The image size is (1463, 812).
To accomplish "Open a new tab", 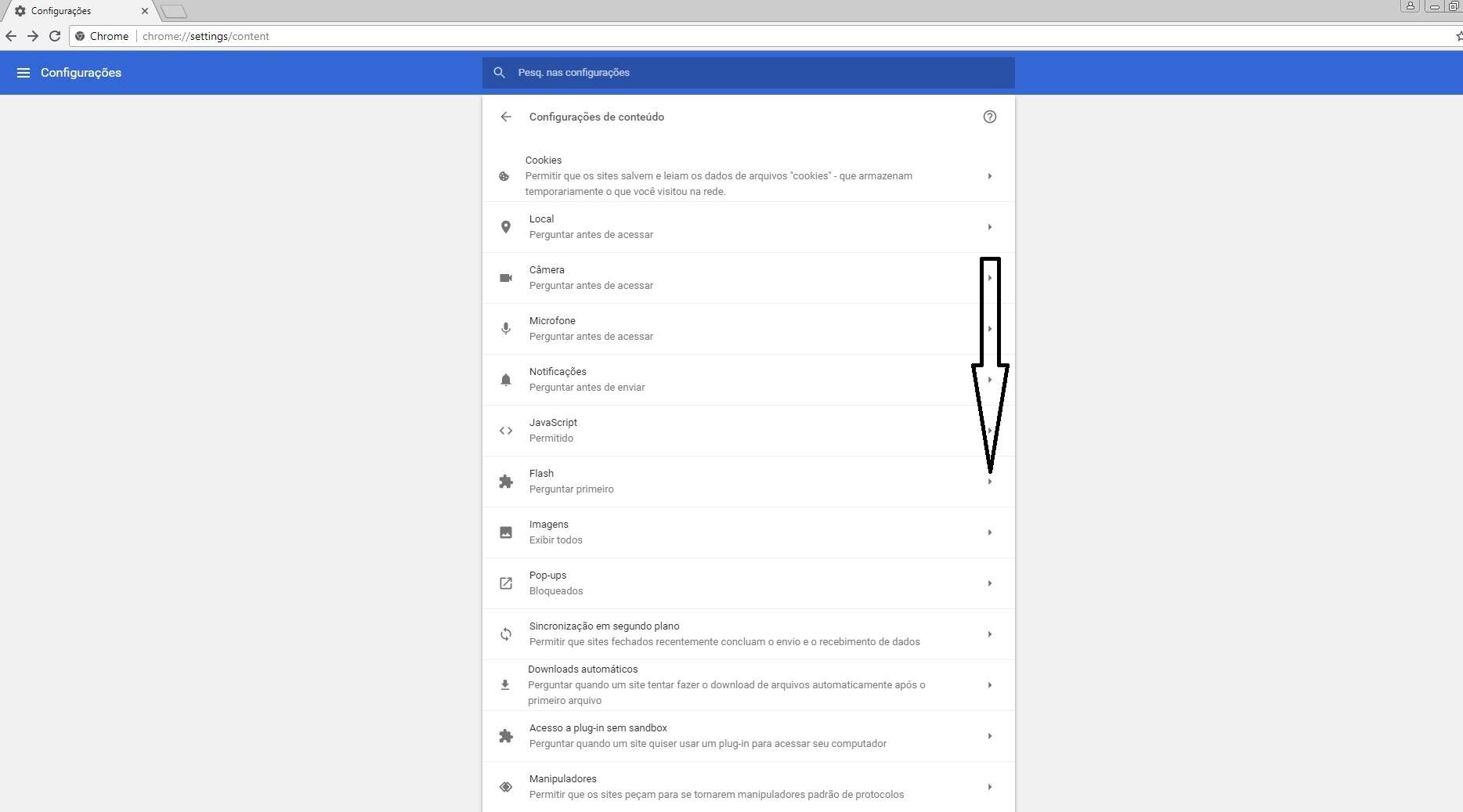I will click(174, 11).
